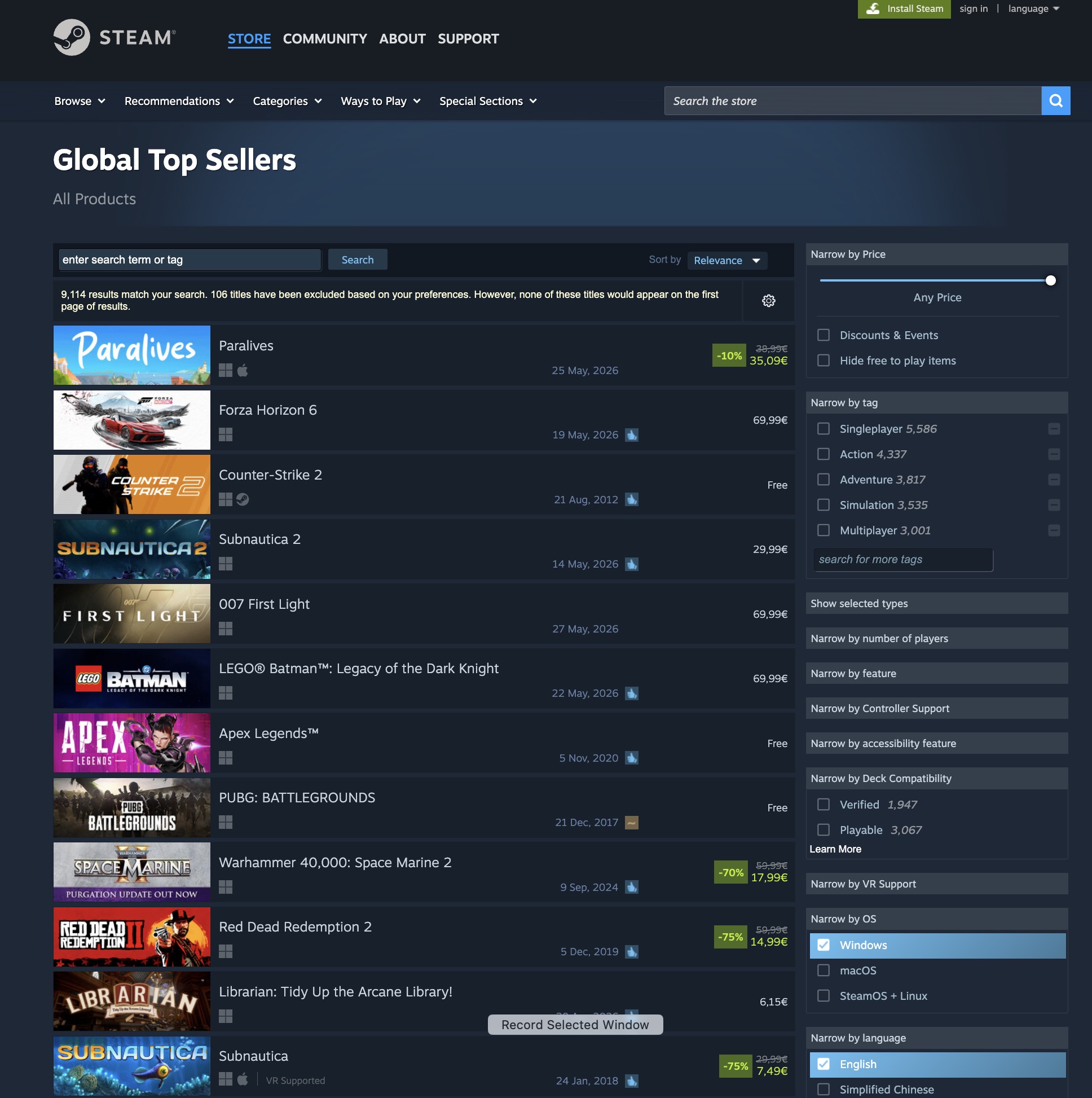The image size is (1092, 1098).
Task: Open the Special Sections dropdown
Action: pyautogui.click(x=488, y=101)
